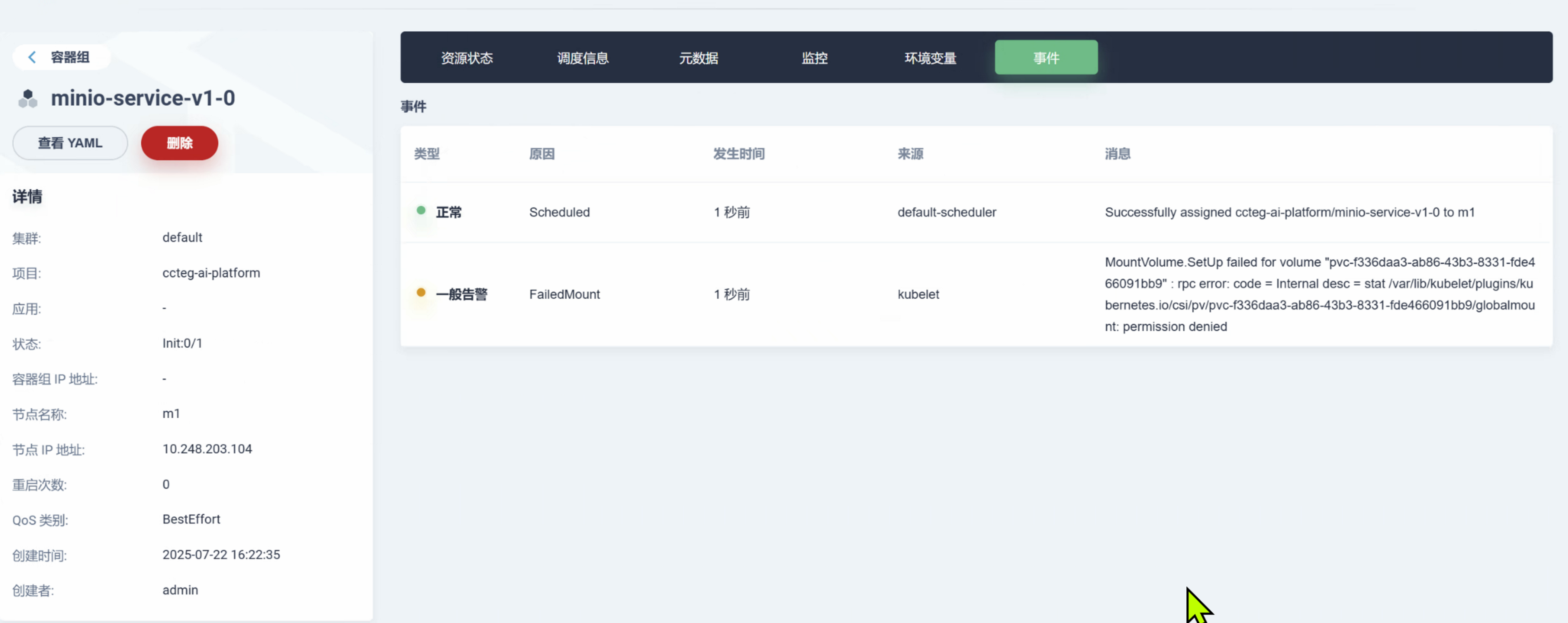Click the 来源 column header

(911, 154)
